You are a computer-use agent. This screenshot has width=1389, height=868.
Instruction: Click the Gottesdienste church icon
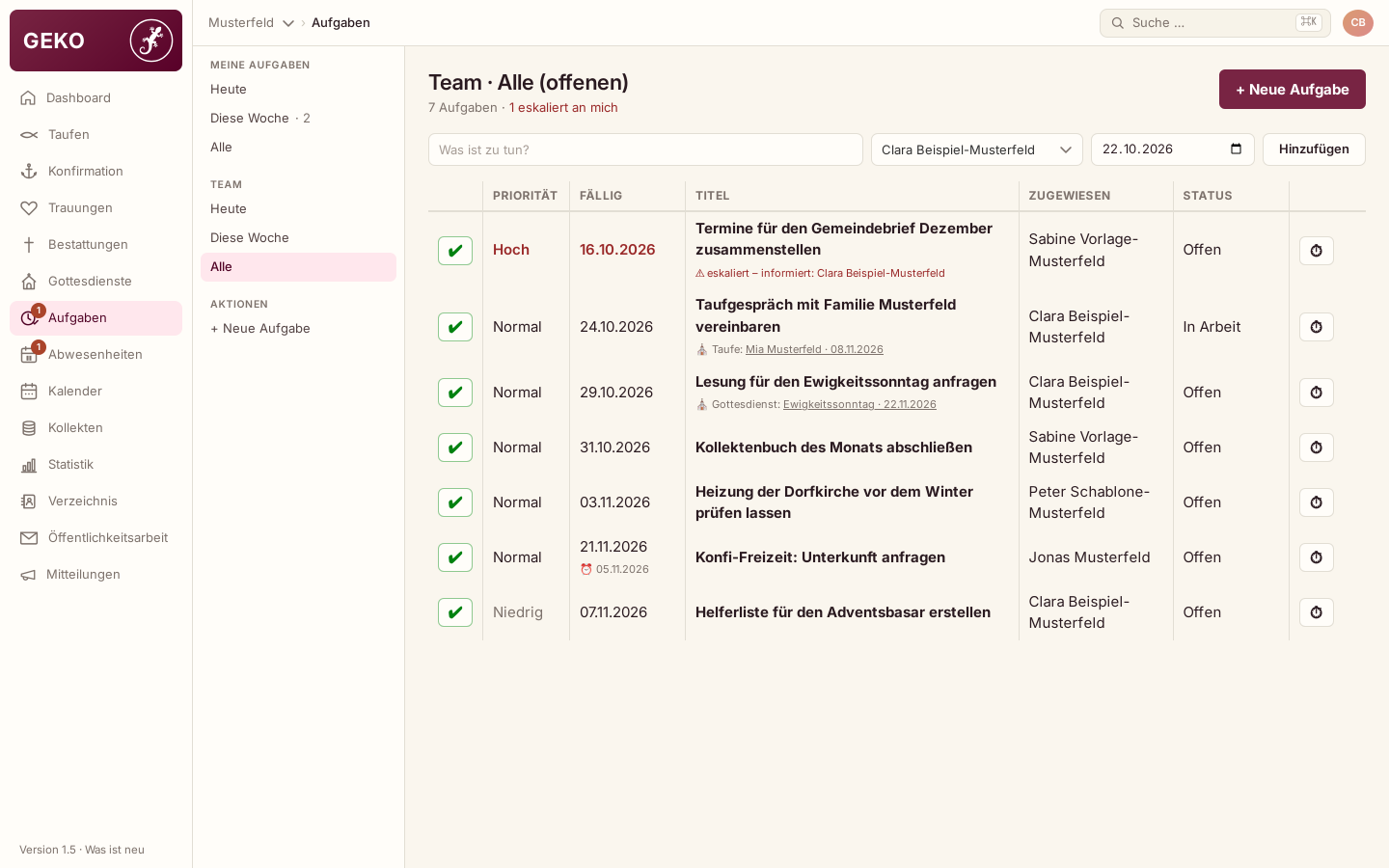pos(29,281)
